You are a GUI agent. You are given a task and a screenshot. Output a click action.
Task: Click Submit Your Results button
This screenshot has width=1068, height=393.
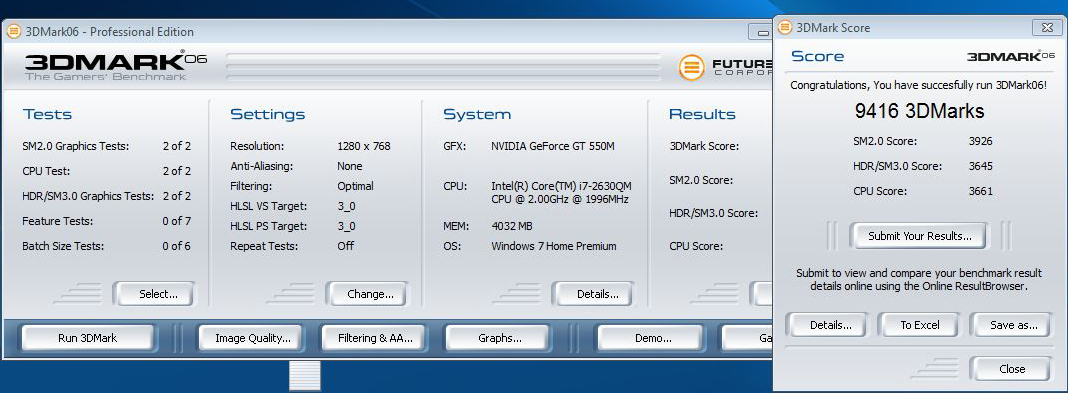919,236
